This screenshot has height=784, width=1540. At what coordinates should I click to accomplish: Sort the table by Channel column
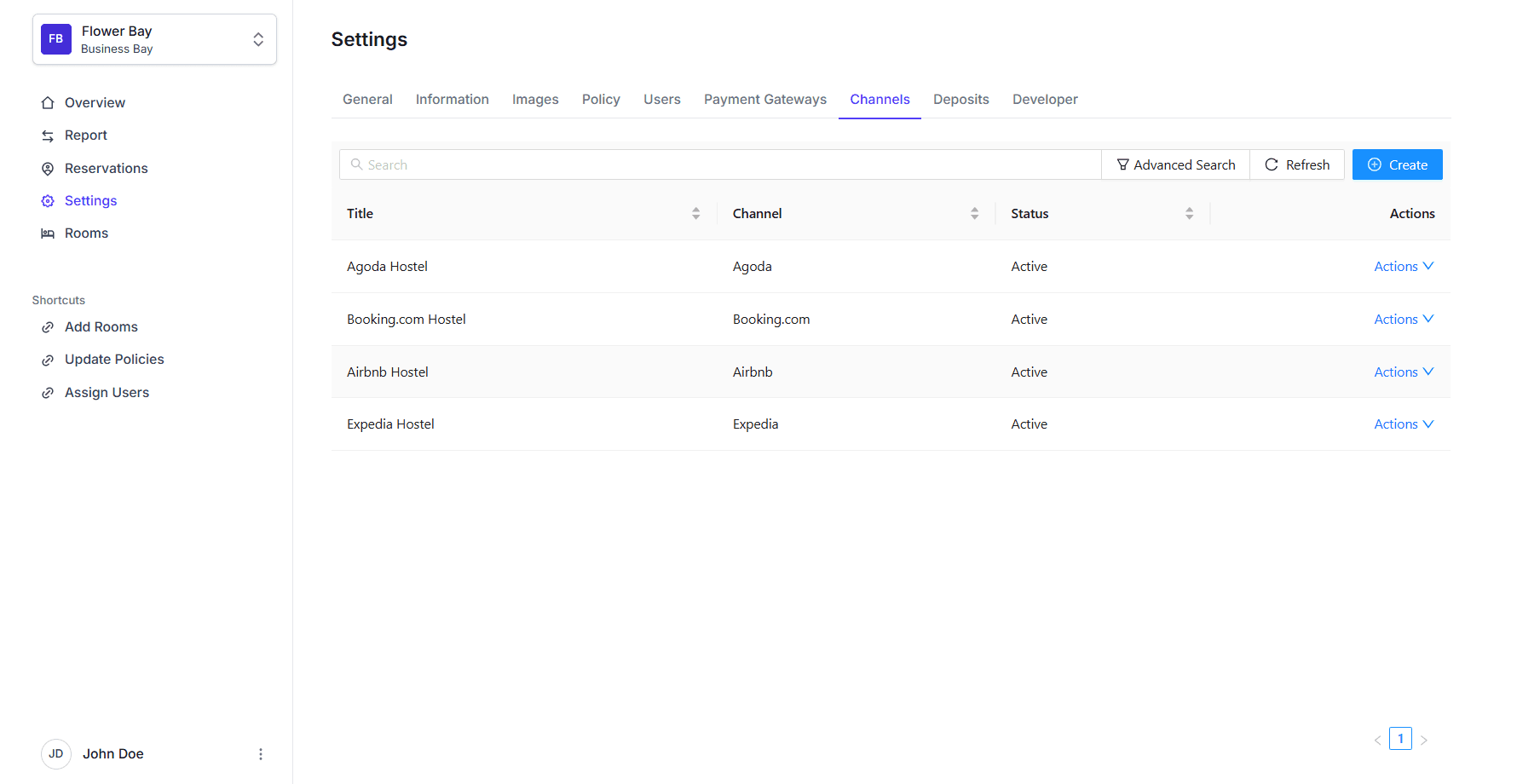tap(974, 214)
